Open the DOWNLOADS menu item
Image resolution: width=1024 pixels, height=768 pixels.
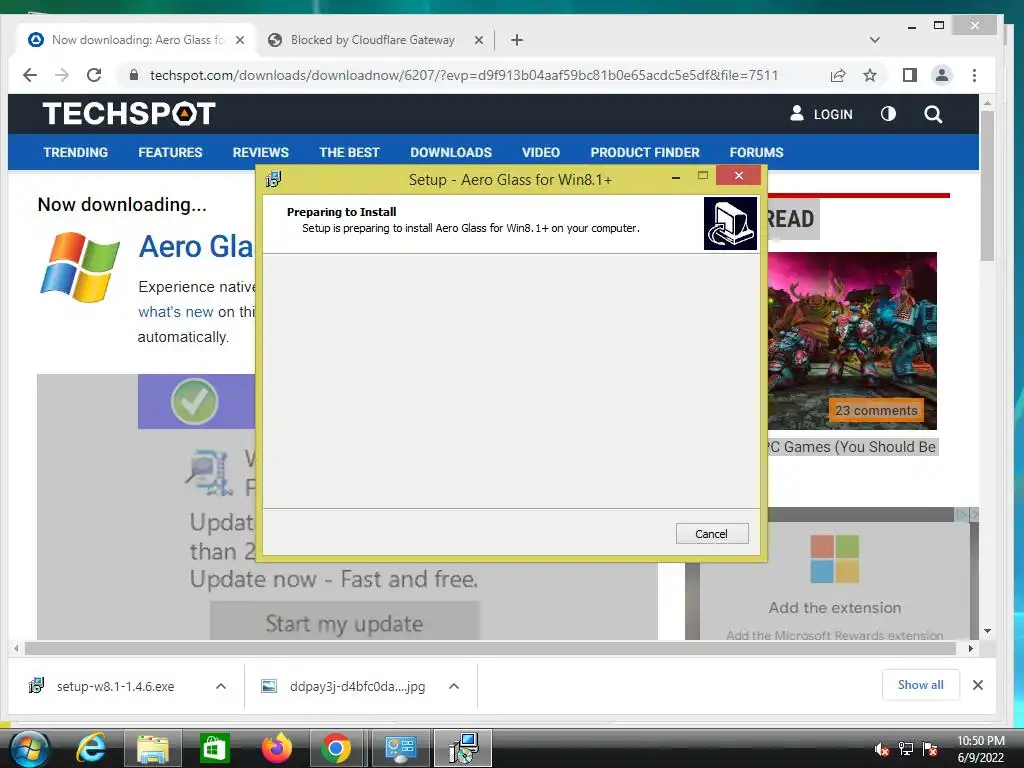(451, 152)
